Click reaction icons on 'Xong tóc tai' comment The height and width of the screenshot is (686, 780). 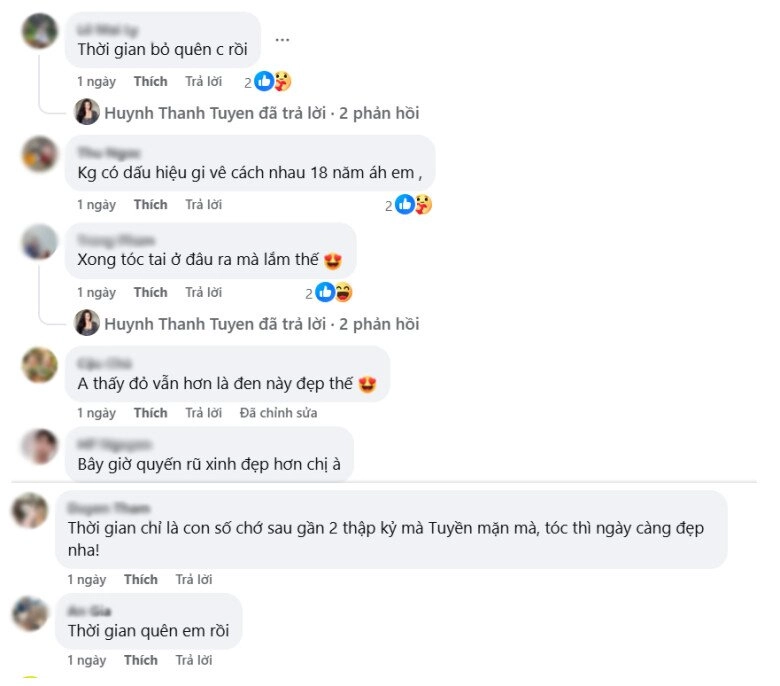[333, 293]
